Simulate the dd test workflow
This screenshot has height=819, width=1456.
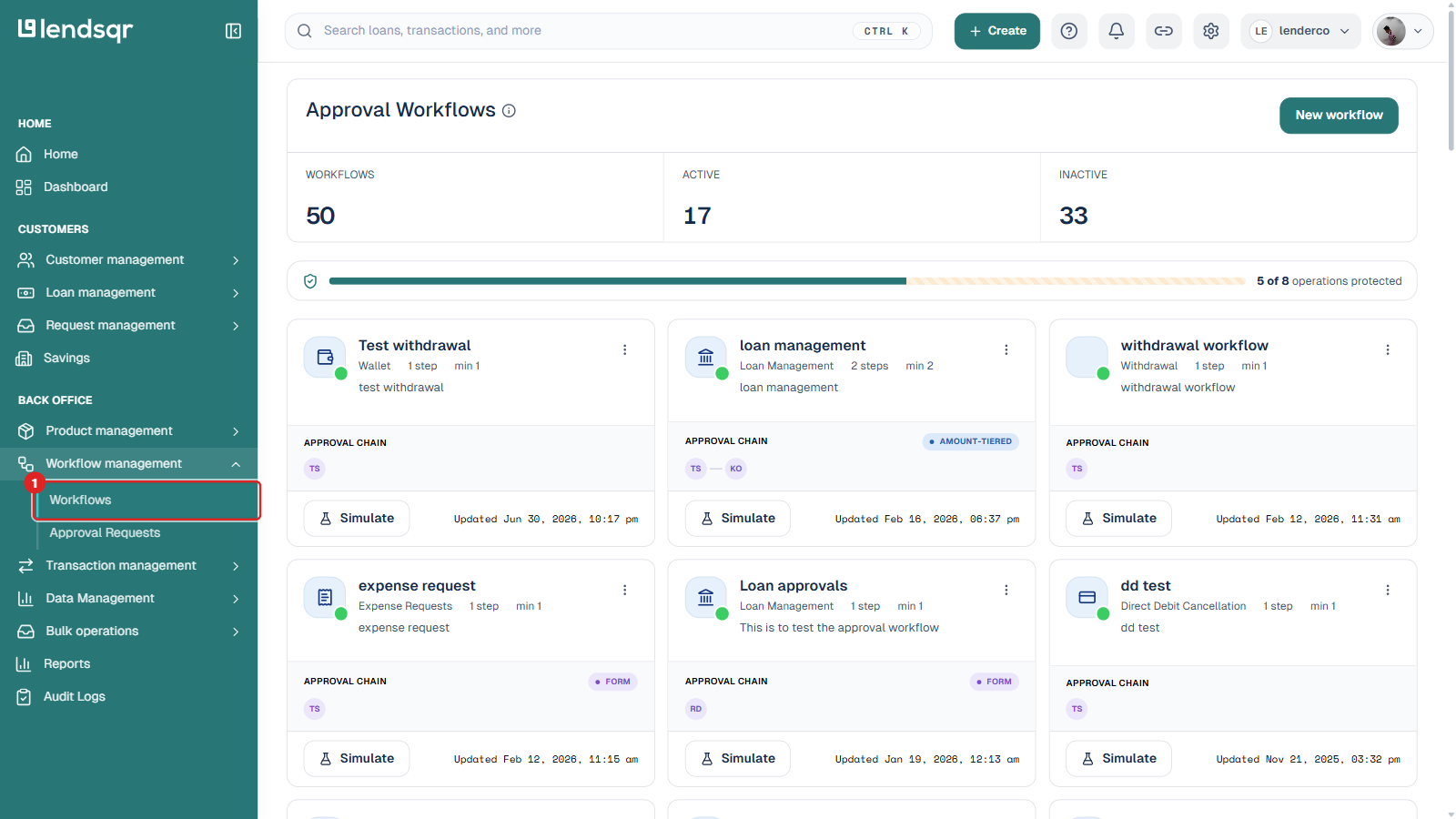tap(1119, 759)
